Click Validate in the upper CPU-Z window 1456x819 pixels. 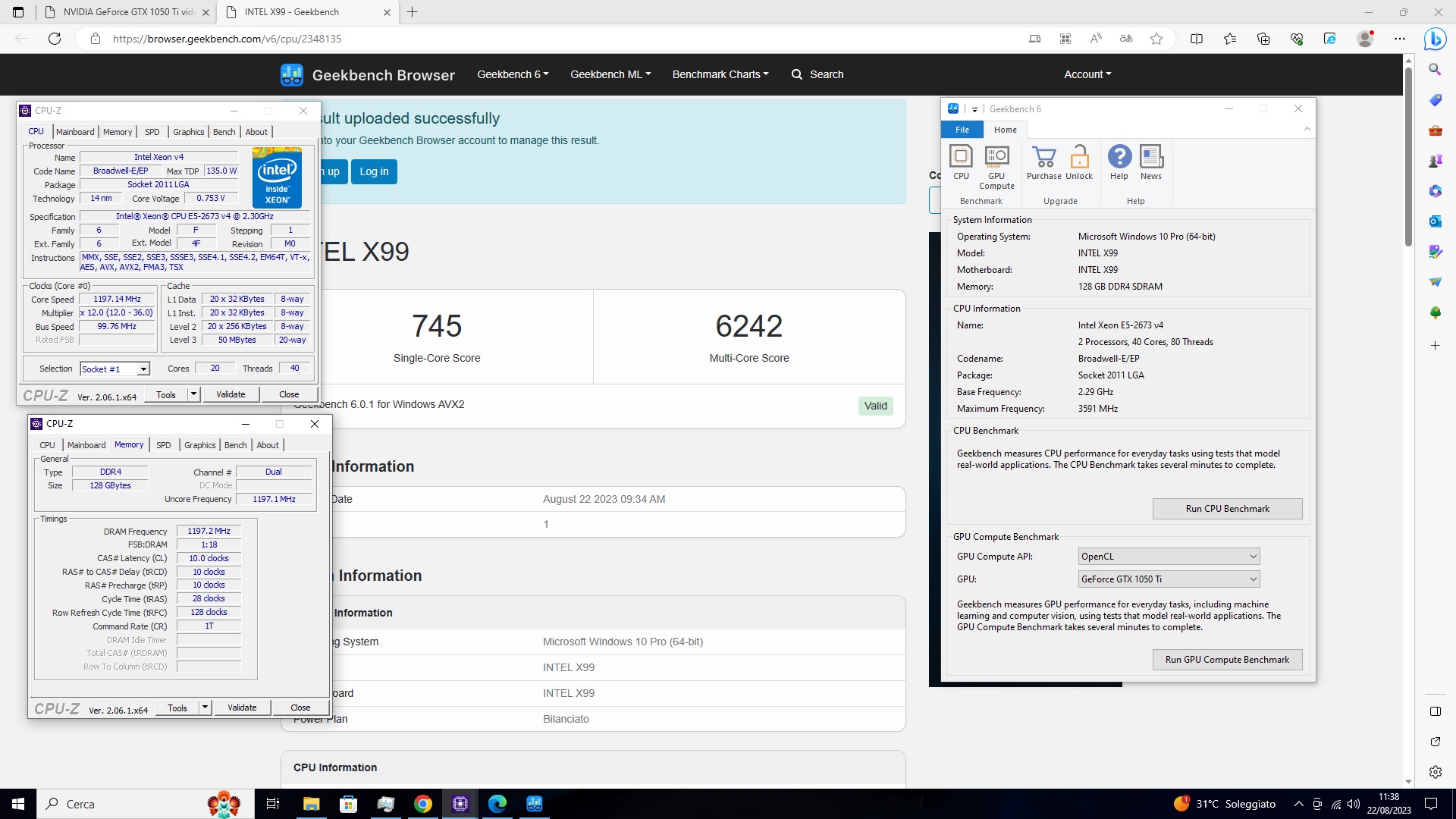point(231,394)
